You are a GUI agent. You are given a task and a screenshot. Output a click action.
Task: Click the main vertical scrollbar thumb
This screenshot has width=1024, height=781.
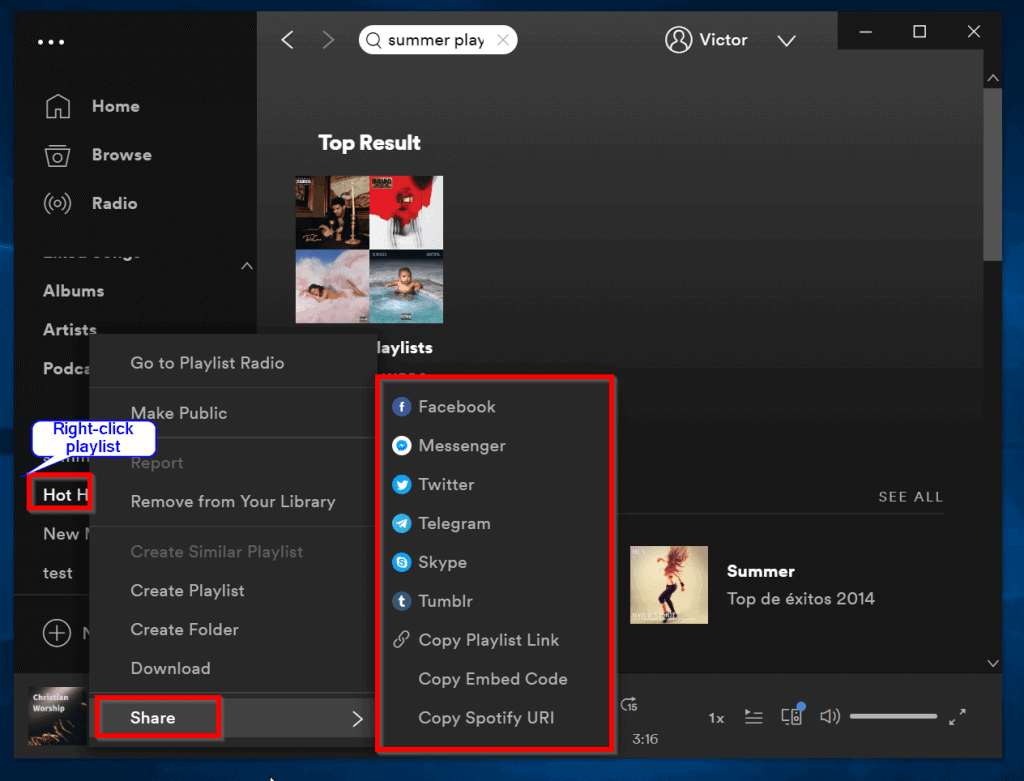tap(993, 175)
